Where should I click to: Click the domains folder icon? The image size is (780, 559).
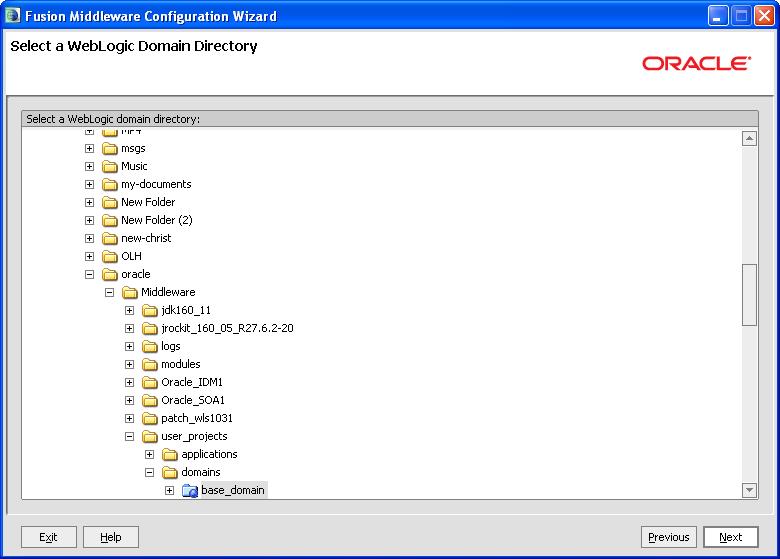pyautogui.click(x=170, y=472)
